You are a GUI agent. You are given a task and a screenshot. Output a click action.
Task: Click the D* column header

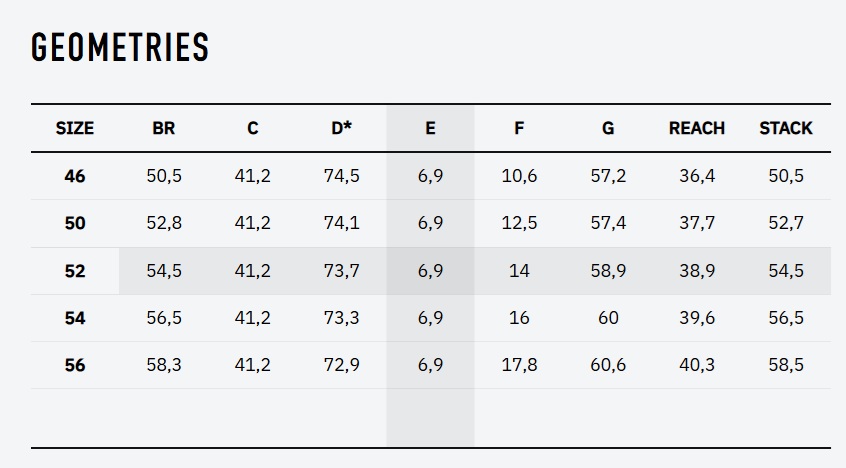pos(342,128)
